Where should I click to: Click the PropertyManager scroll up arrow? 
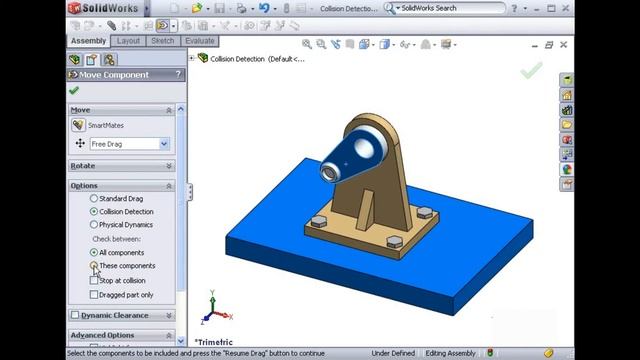(x=181, y=109)
